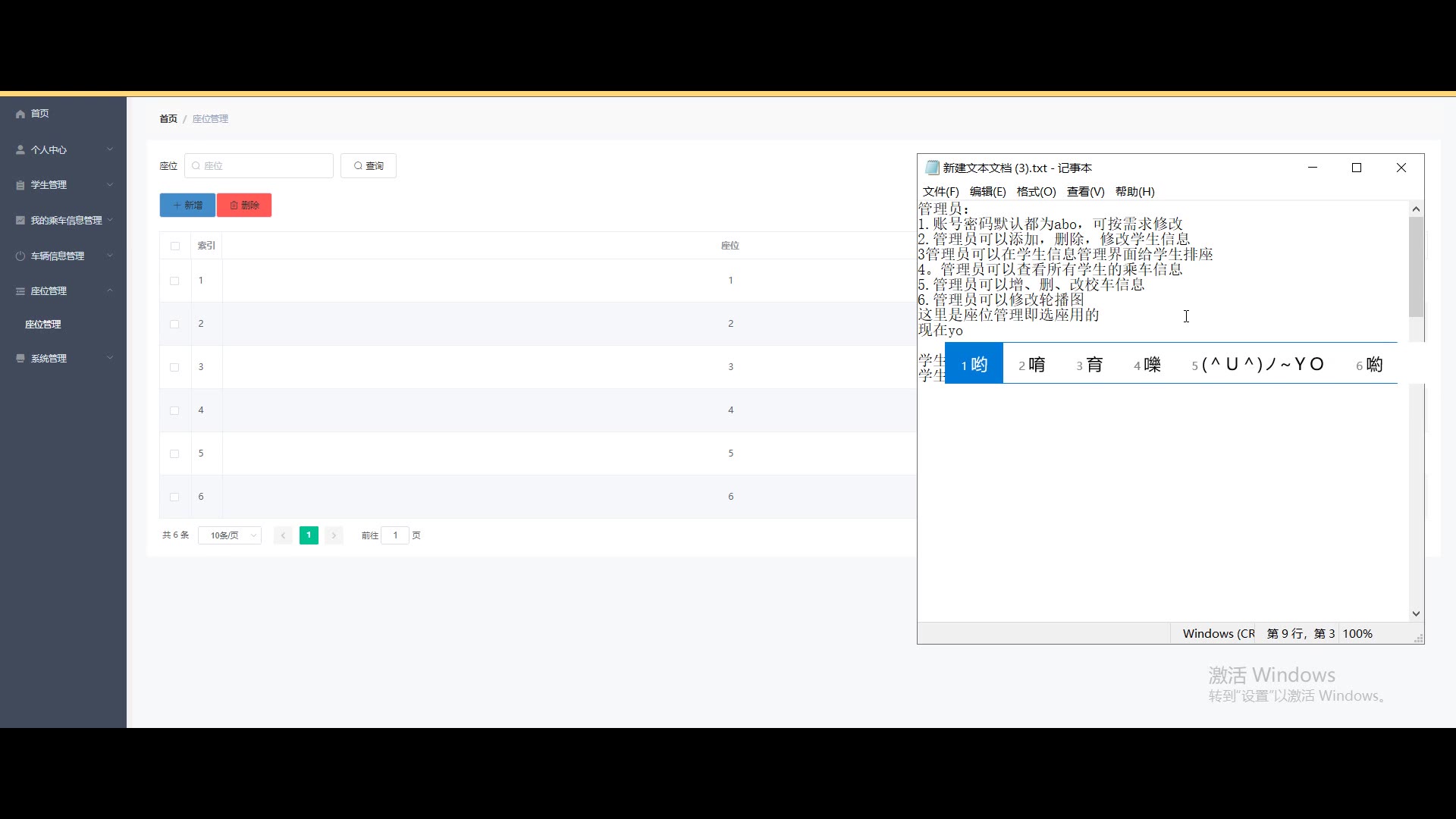The image size is (1456, 819).
Task: Click the icon beside 系统管理
Action: [20, 359]
